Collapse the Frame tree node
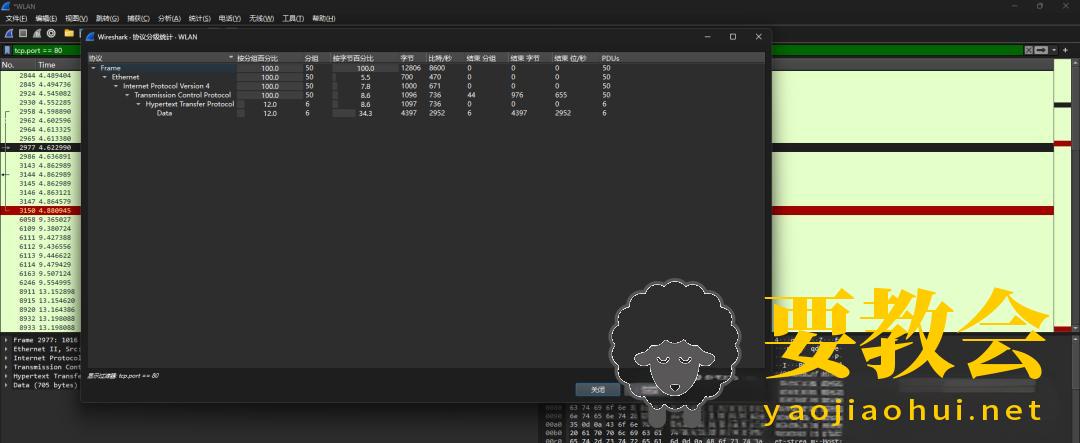 point(93,68)
